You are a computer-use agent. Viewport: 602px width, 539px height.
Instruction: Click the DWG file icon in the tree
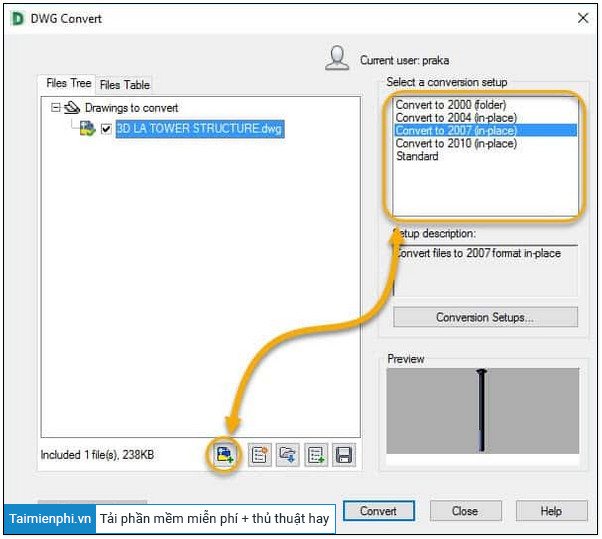click(88, 129)
